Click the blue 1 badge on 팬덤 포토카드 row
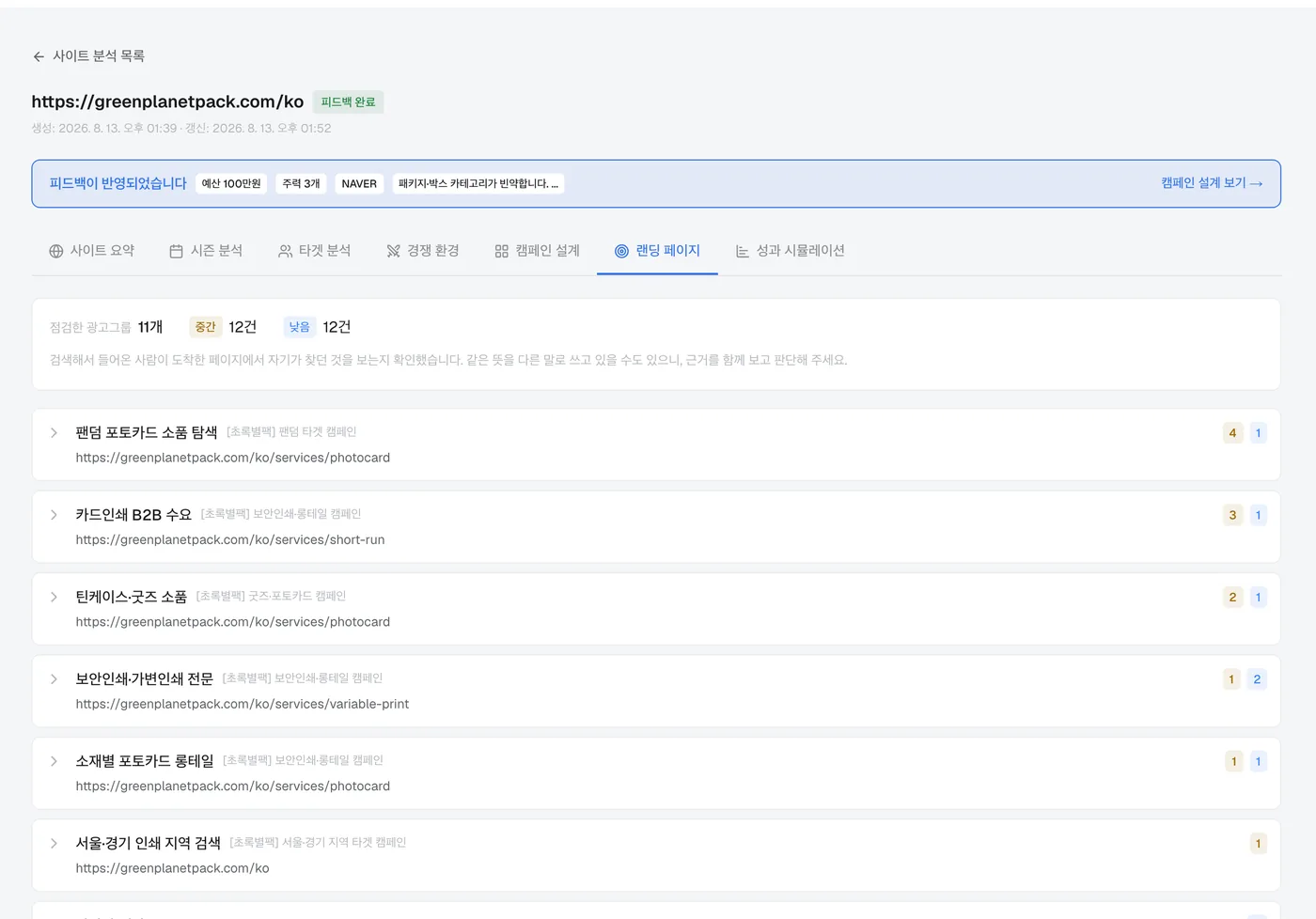The image size is (1316, 919). (1258, 433)
